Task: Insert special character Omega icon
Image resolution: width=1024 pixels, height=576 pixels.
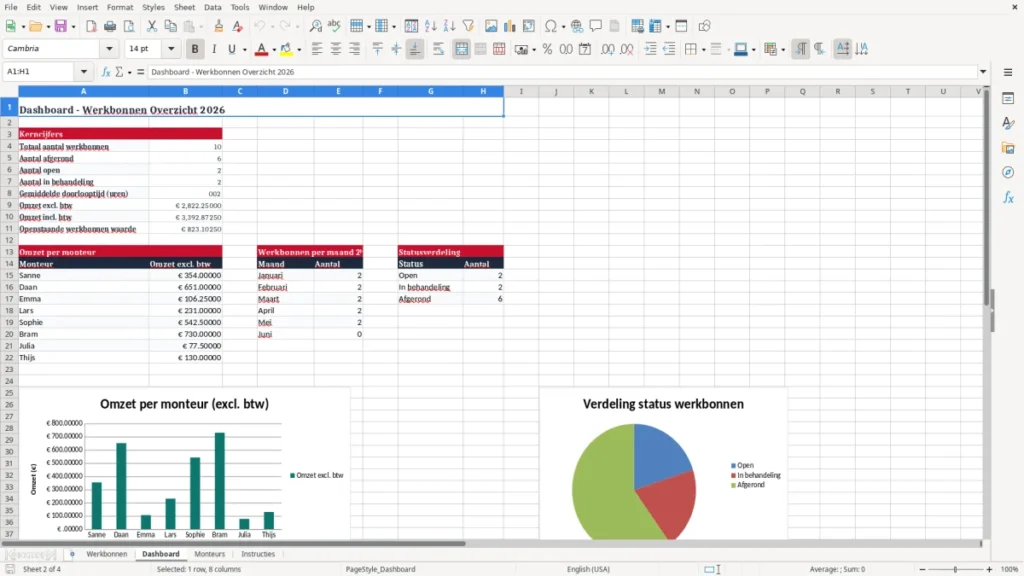Action: tap(551, 26)
